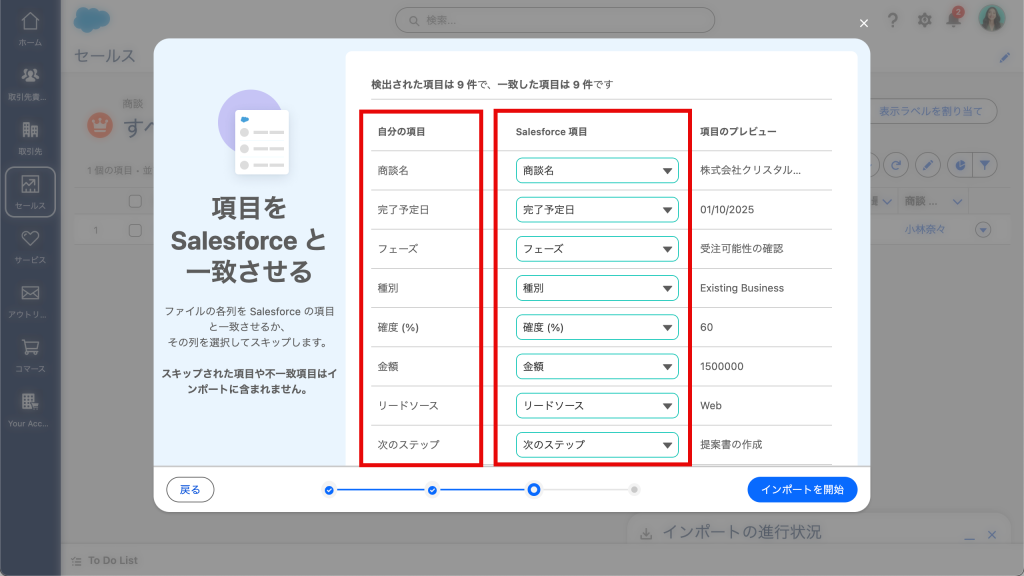This screenshot has width=1024, height=576.
Task: Click the リードソース label in 自分の項目
Action: 408,406
